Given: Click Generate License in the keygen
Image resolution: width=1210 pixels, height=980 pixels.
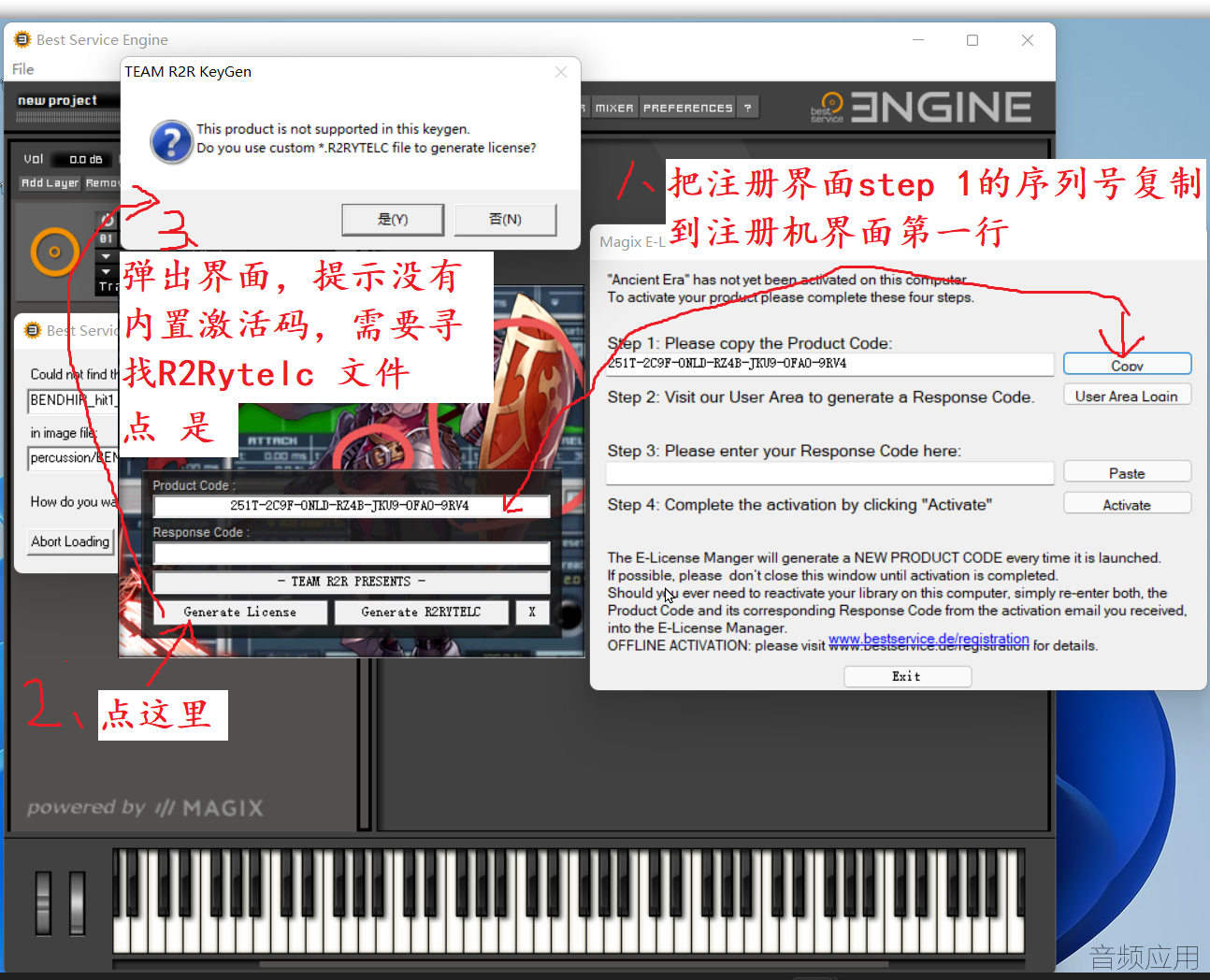Looking at the screenshot, I should (x=240, y=612).
